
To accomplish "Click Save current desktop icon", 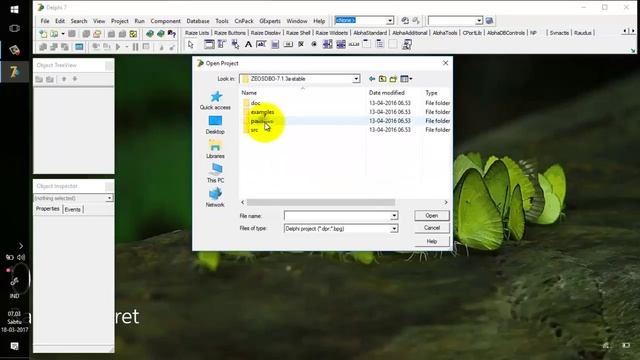I will (x=405, y=20).
